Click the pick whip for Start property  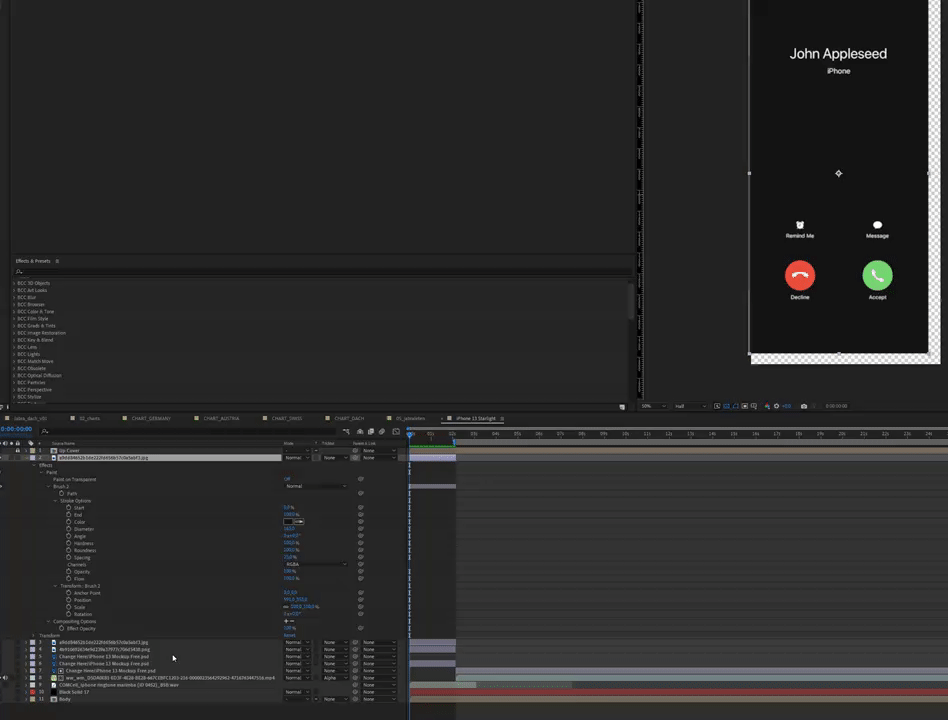pyautogui.click(x=361, y=508)
